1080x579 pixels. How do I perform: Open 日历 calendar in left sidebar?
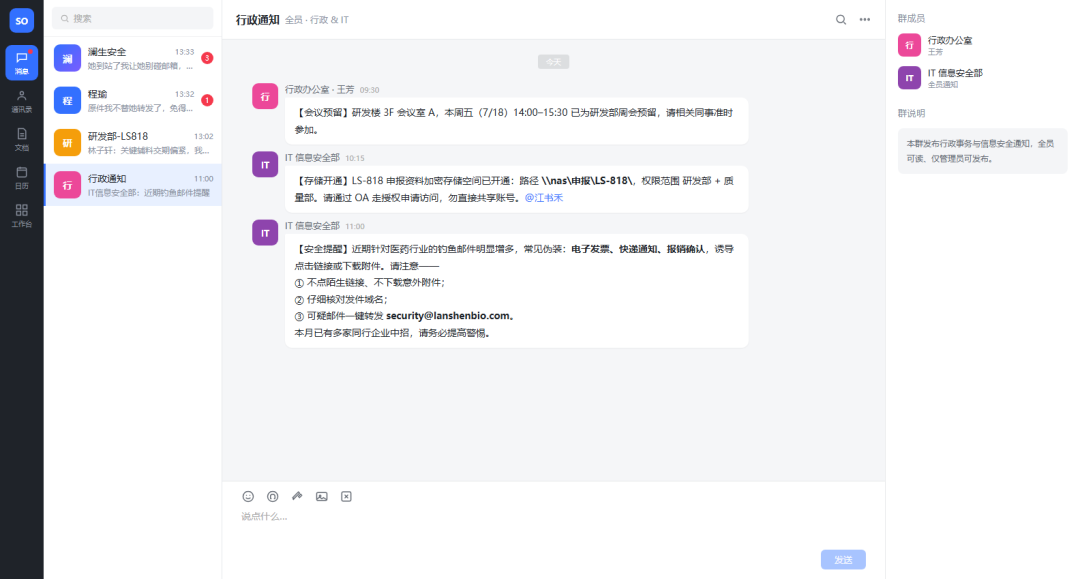(x=21, y=178)
